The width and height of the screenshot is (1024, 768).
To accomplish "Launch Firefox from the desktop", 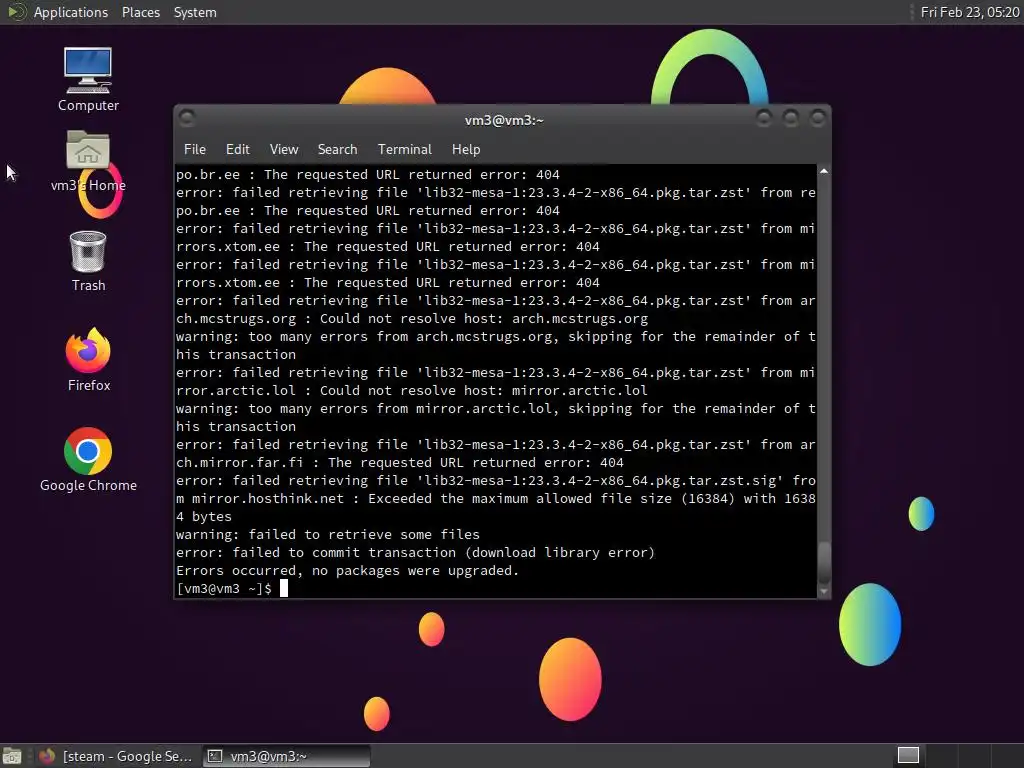I will point(88,360).
